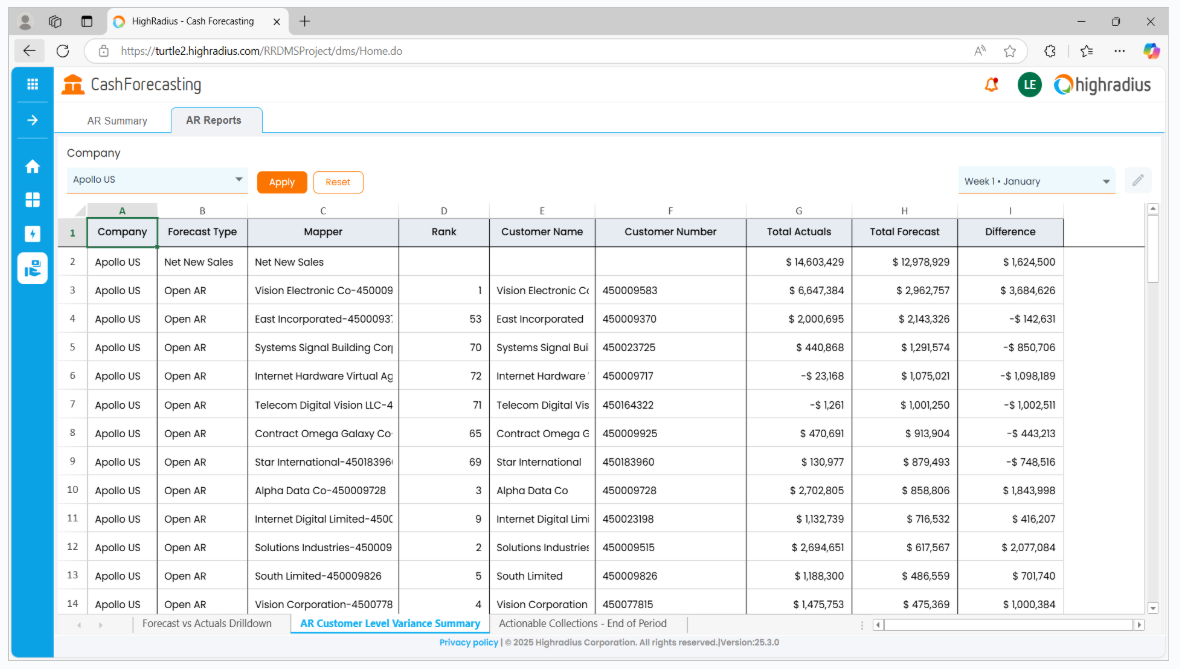This screenshot has width=1180, height=669.
Task: Click horizontal scrollbar left arrow
Action: pos(878,625)
